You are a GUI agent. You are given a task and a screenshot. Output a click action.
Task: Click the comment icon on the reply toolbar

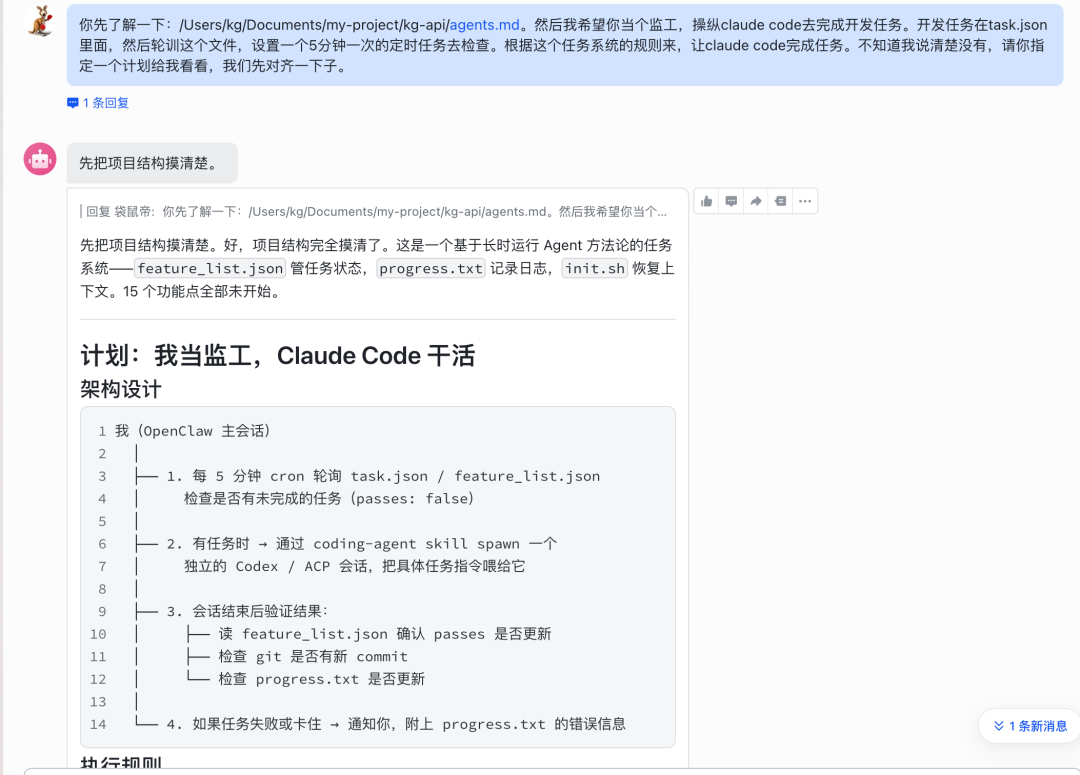(731, 201)
